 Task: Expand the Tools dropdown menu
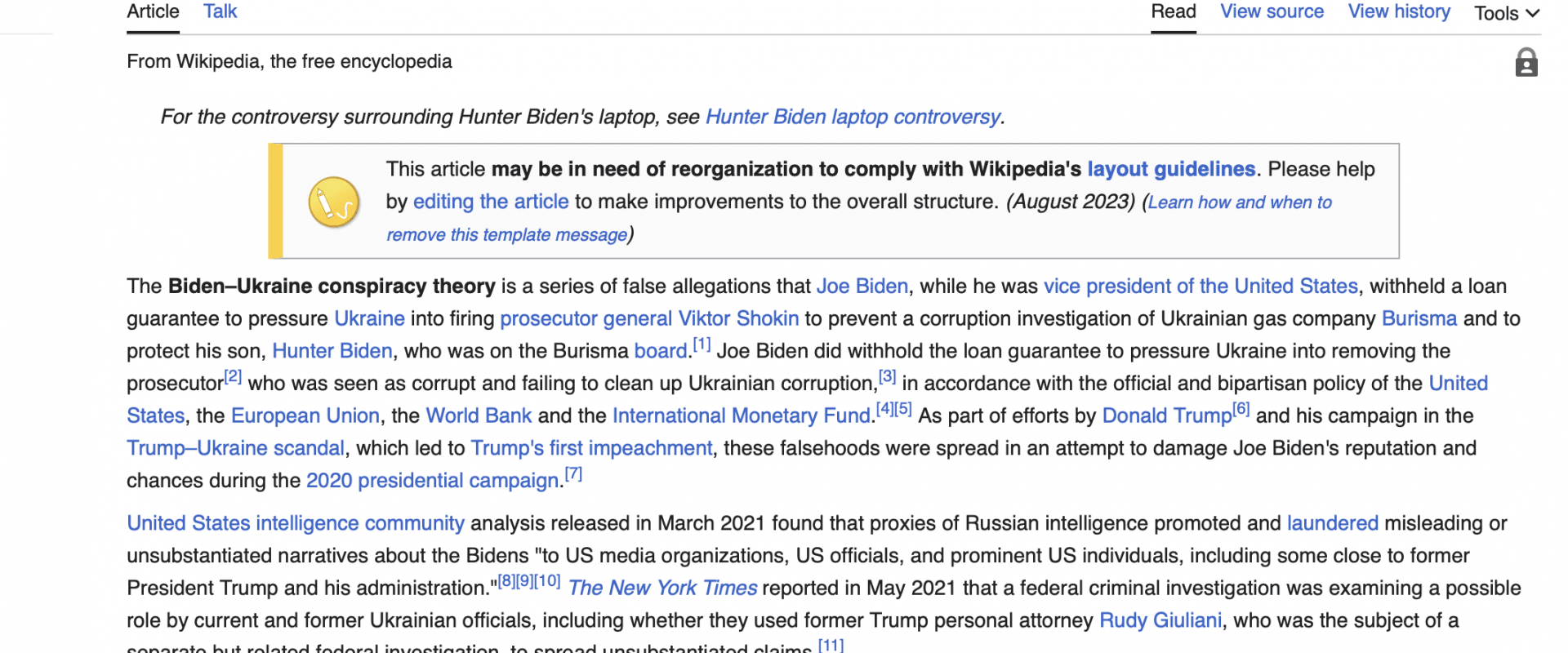pyautogui.click(x=1506, y=13)
